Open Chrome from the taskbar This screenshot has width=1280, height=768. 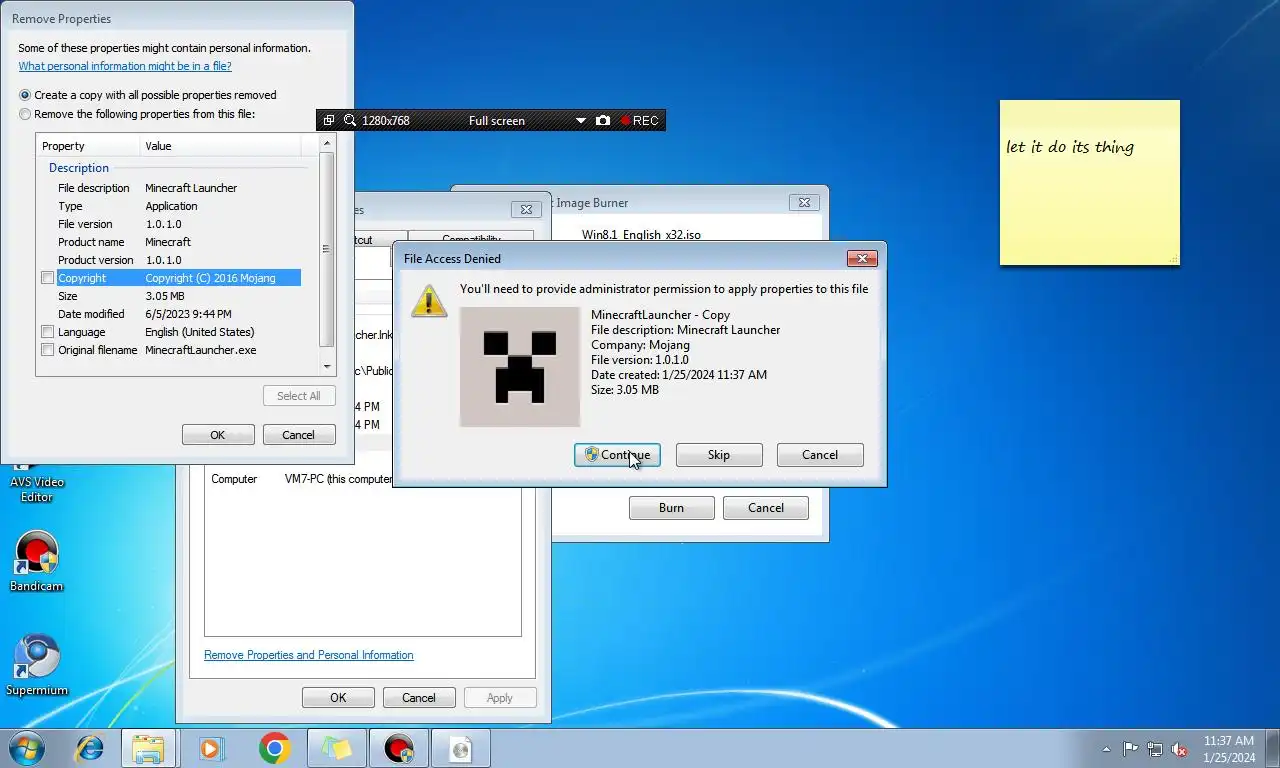[x=274, y=748]
